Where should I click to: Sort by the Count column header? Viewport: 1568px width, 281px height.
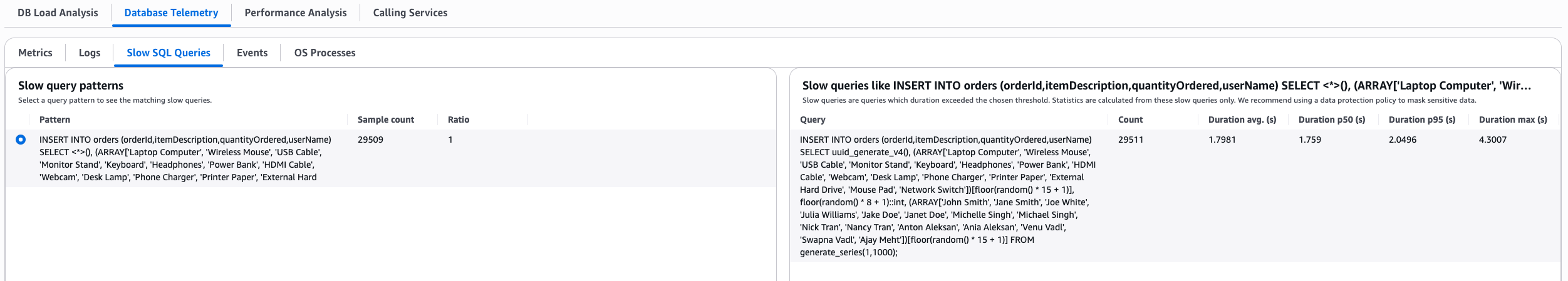coord(1130,120)
